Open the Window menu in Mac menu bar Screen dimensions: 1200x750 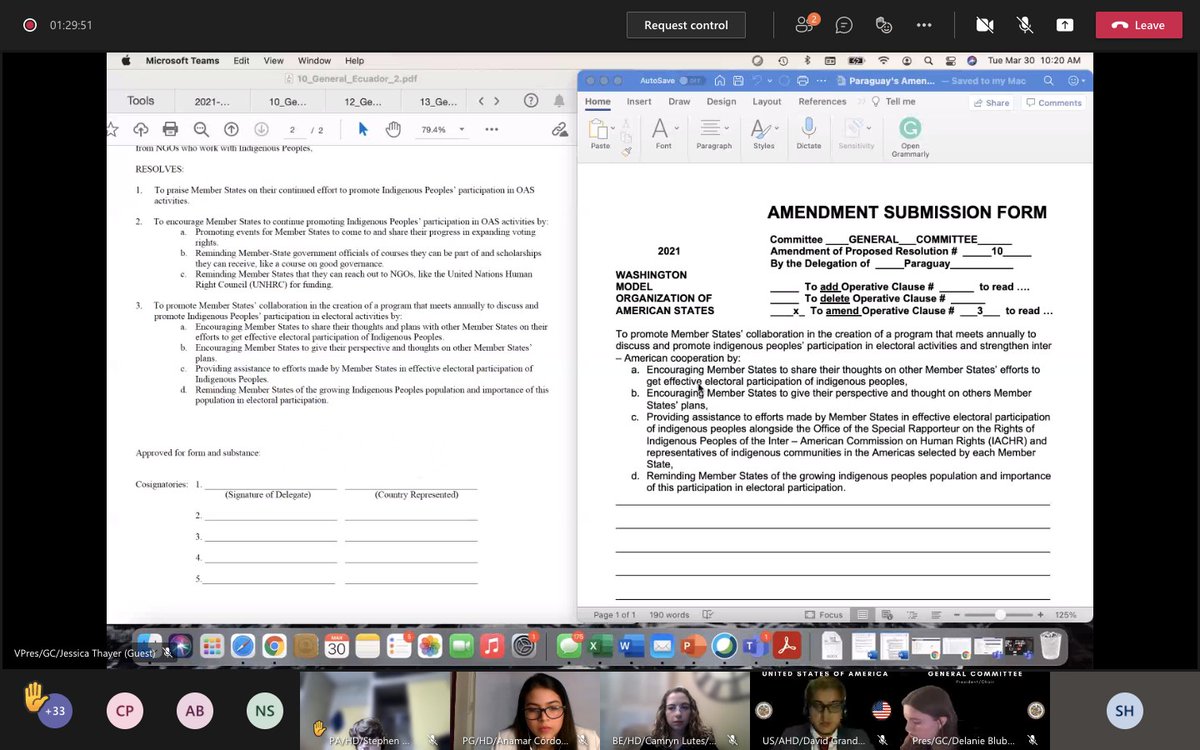(315, 61)
